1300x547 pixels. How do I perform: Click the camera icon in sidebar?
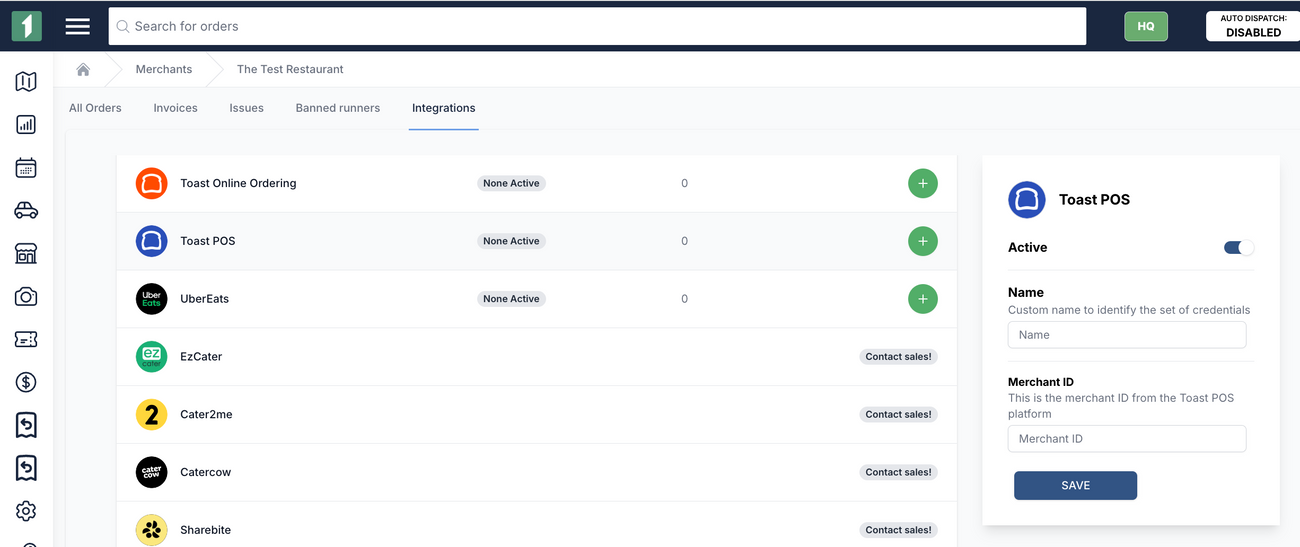(26, 297)
